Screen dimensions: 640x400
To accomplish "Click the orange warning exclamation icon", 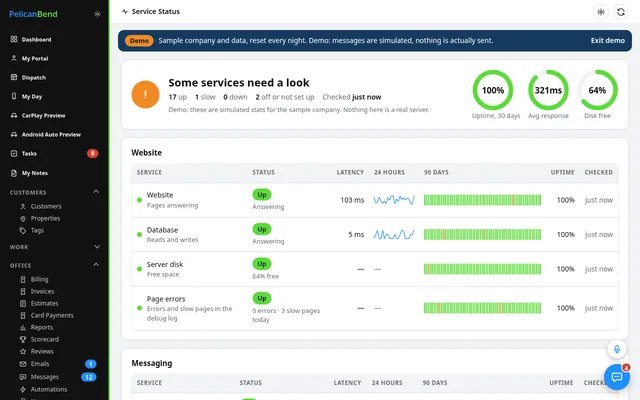I will [x=145, y=94].
